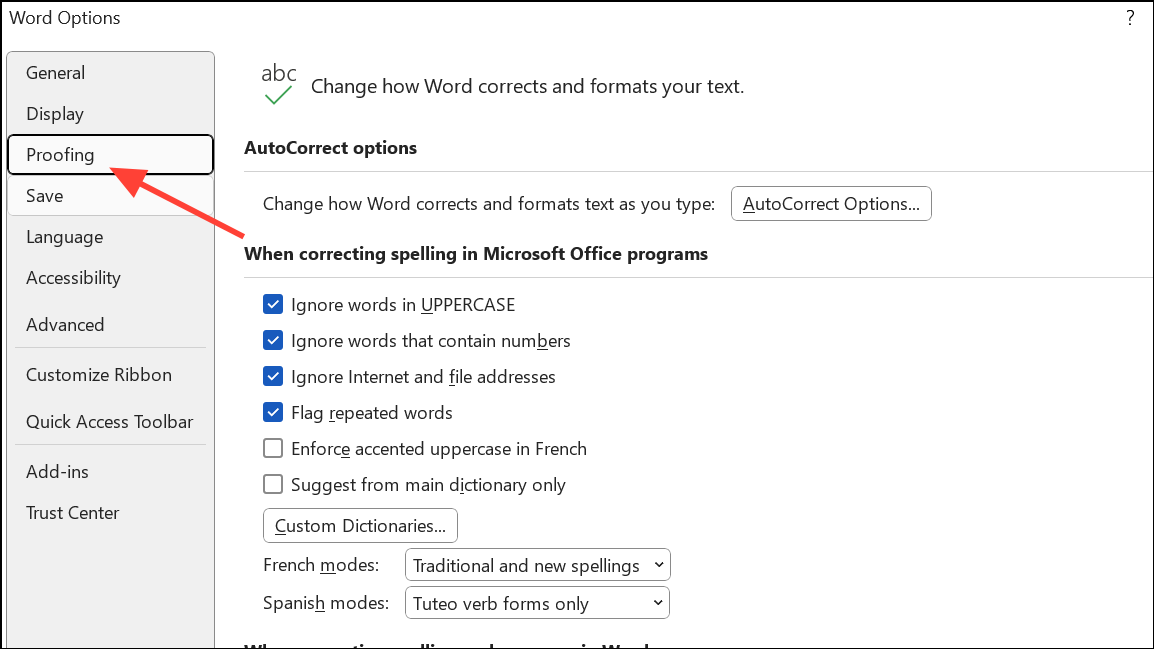The width and height of the screenshot is (1154, 649).
Task: Check Suggest from main dictionary only
Action: tap(273, 485)
